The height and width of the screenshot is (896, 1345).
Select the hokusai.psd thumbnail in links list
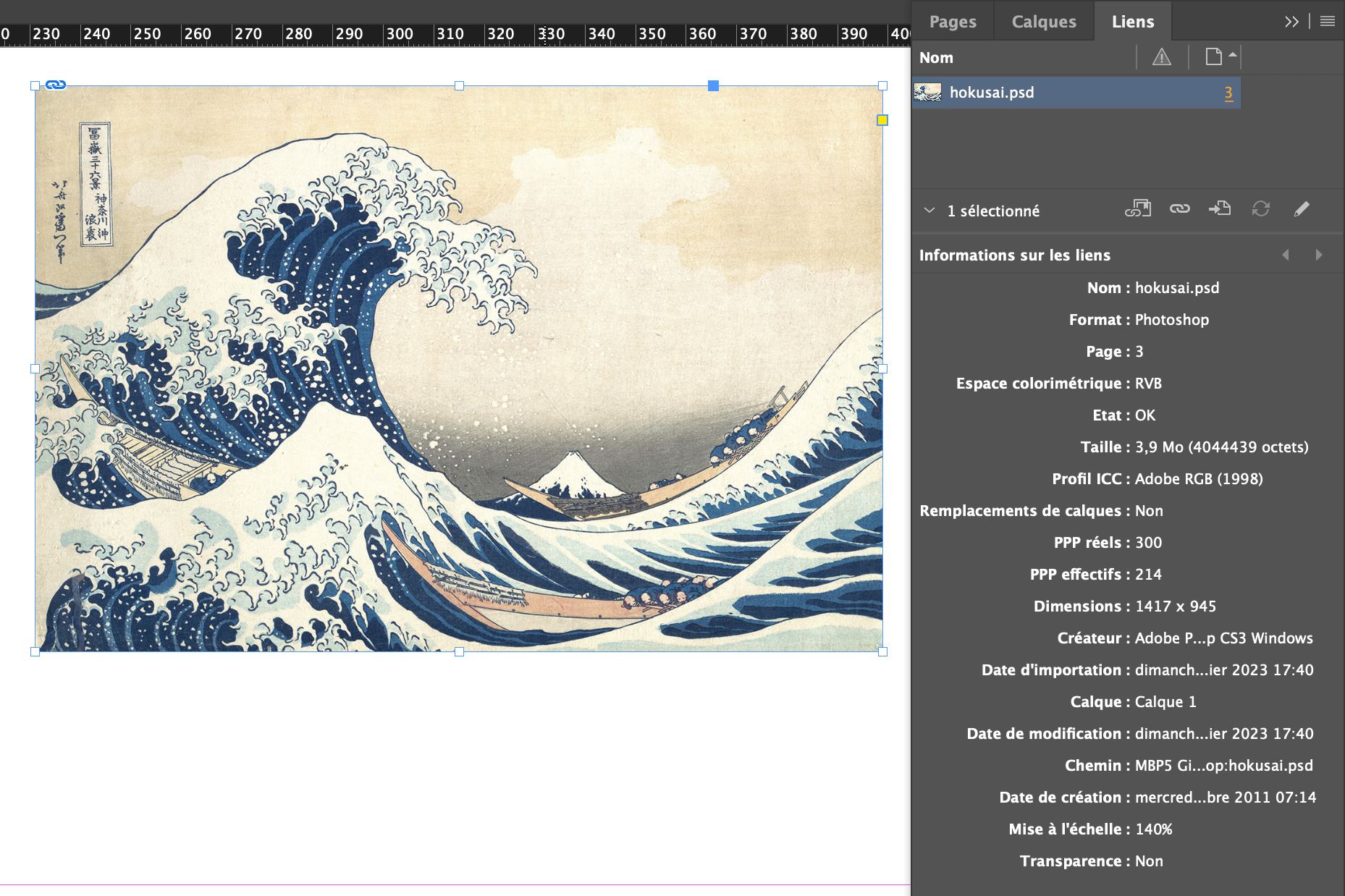pyautogui.click(x=927, y=93)
